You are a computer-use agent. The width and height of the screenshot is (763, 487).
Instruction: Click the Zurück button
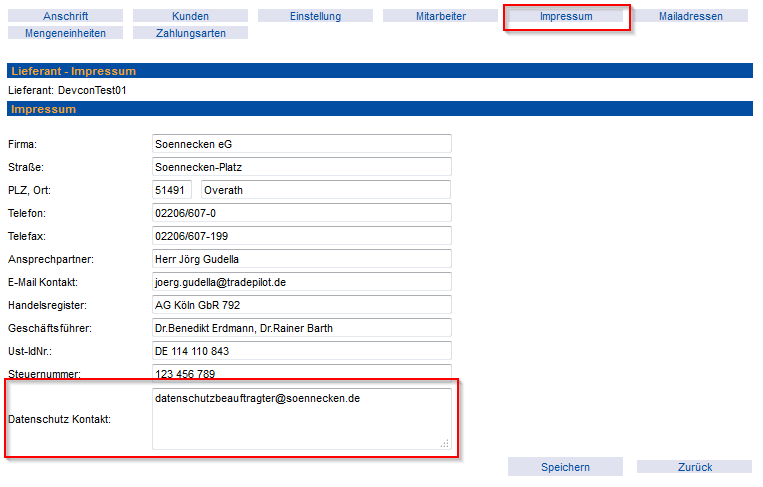[694, 467]
